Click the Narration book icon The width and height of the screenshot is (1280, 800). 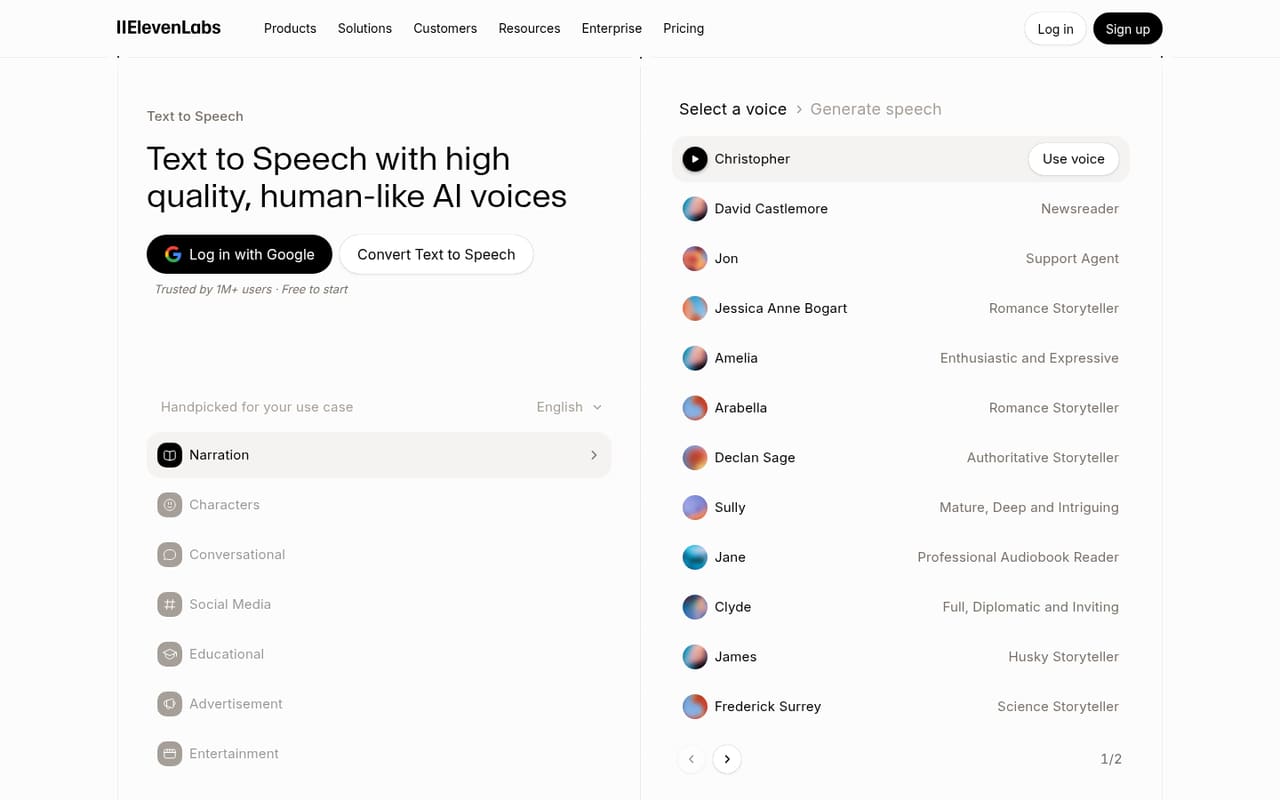tap(170, 455)
